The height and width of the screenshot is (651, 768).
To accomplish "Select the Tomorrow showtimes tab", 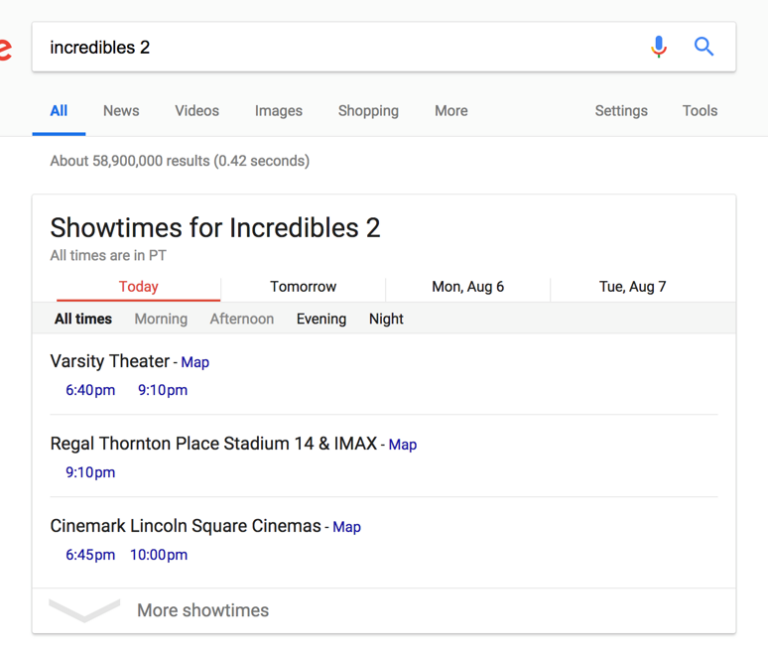I will [x=303, y=287].
